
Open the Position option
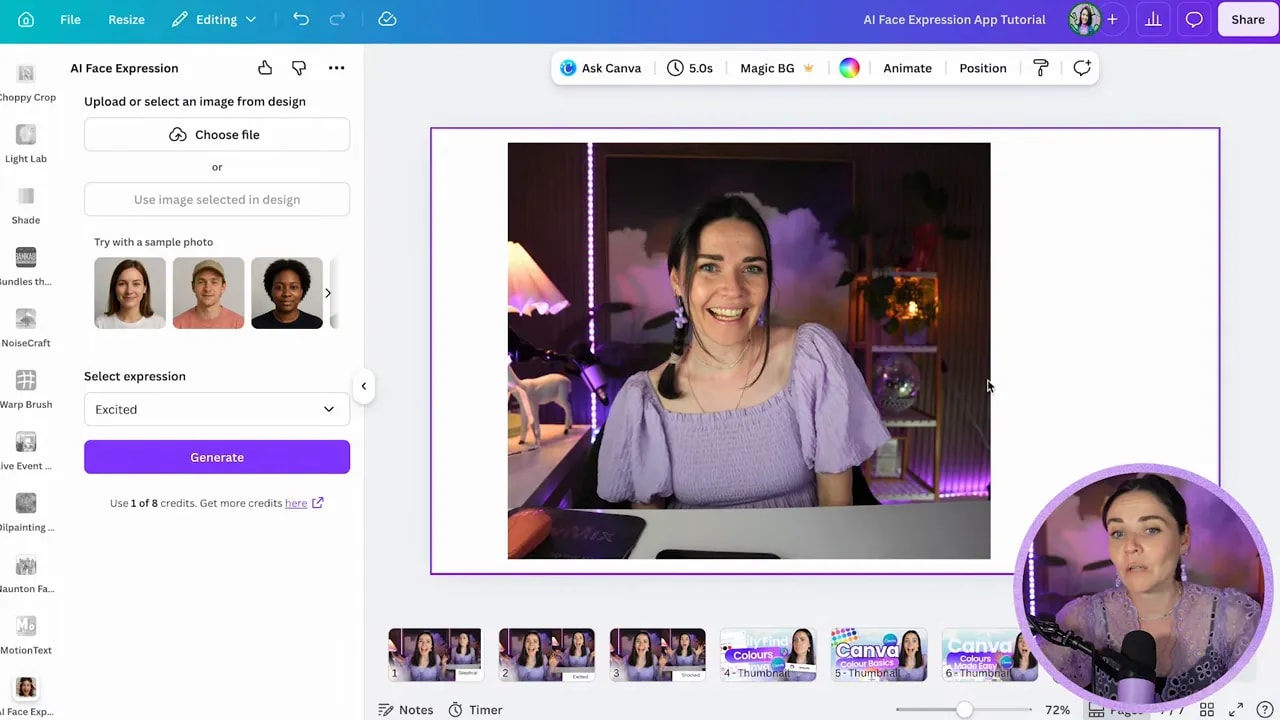click(983, 68)
